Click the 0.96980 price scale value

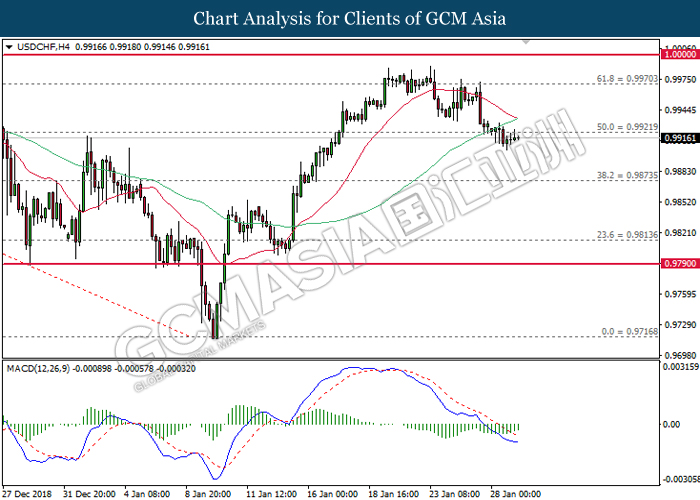point(680,355)
